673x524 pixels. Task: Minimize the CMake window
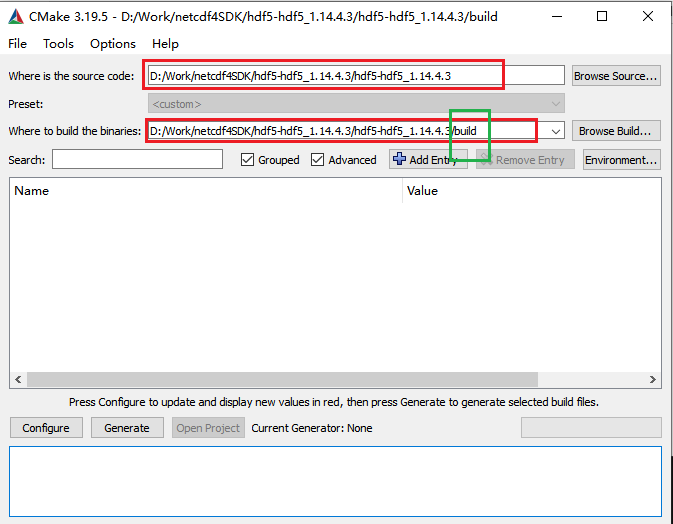(x=557, y=16)
